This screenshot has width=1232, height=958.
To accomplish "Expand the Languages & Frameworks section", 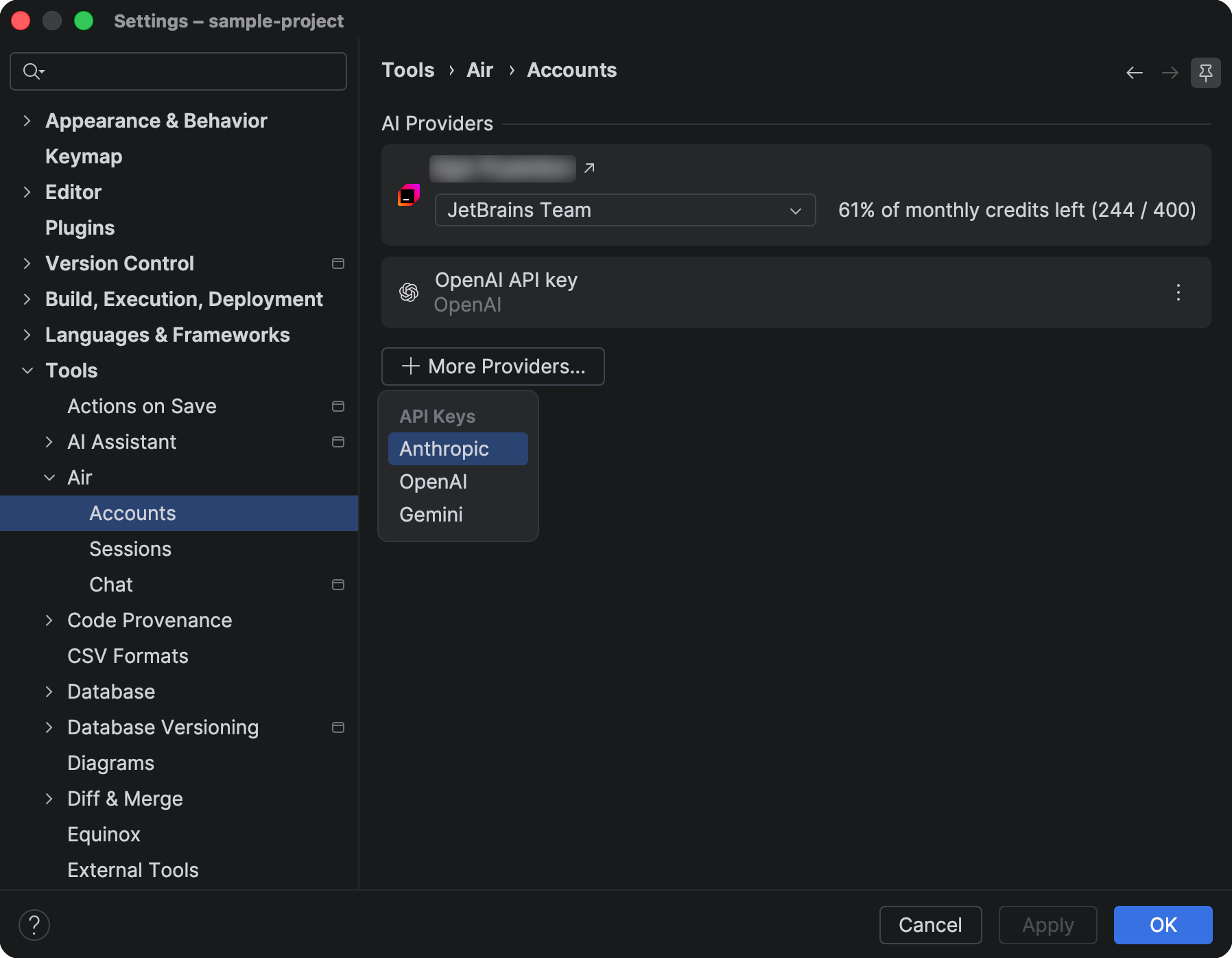I will click(27, 335).
